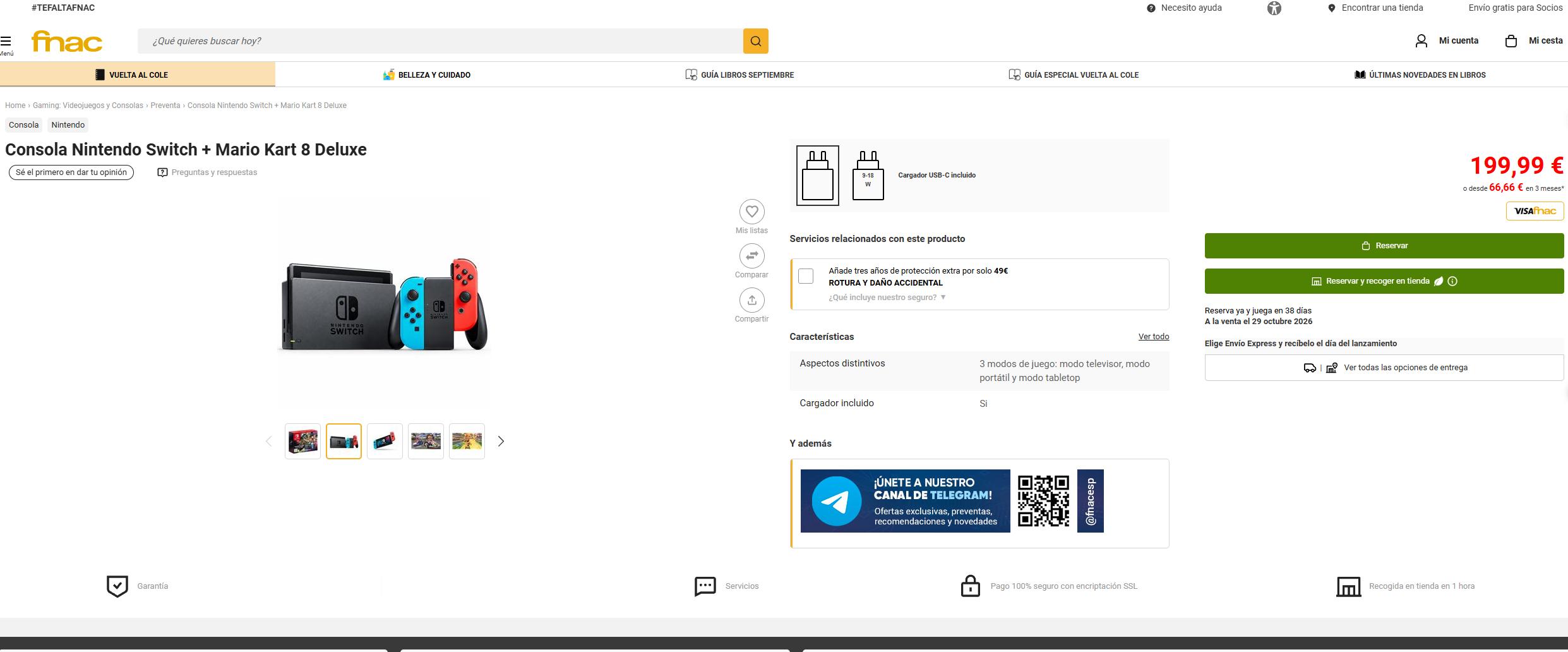The height and width of the screenshot is (652, 1568).
Task: Open the Mi cesta shopping bag icon
Action: (x=1511, y=41)
